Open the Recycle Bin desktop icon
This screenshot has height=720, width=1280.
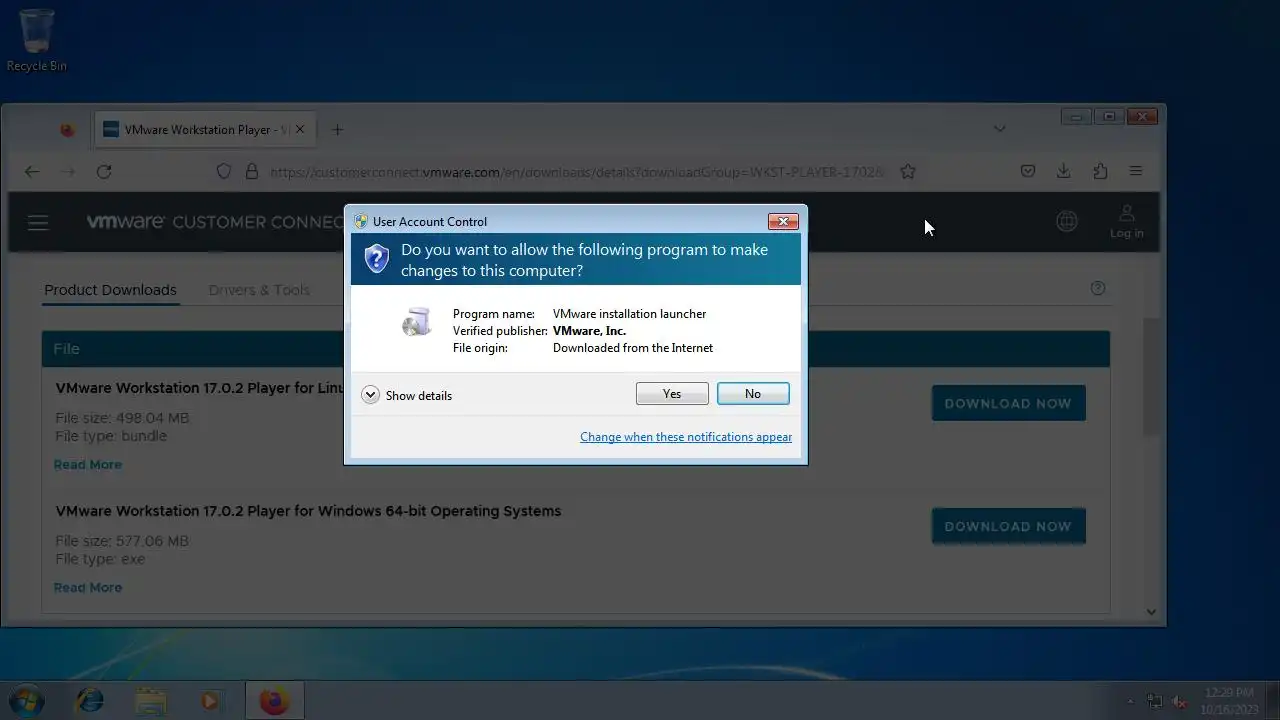(x=37, y=40)
